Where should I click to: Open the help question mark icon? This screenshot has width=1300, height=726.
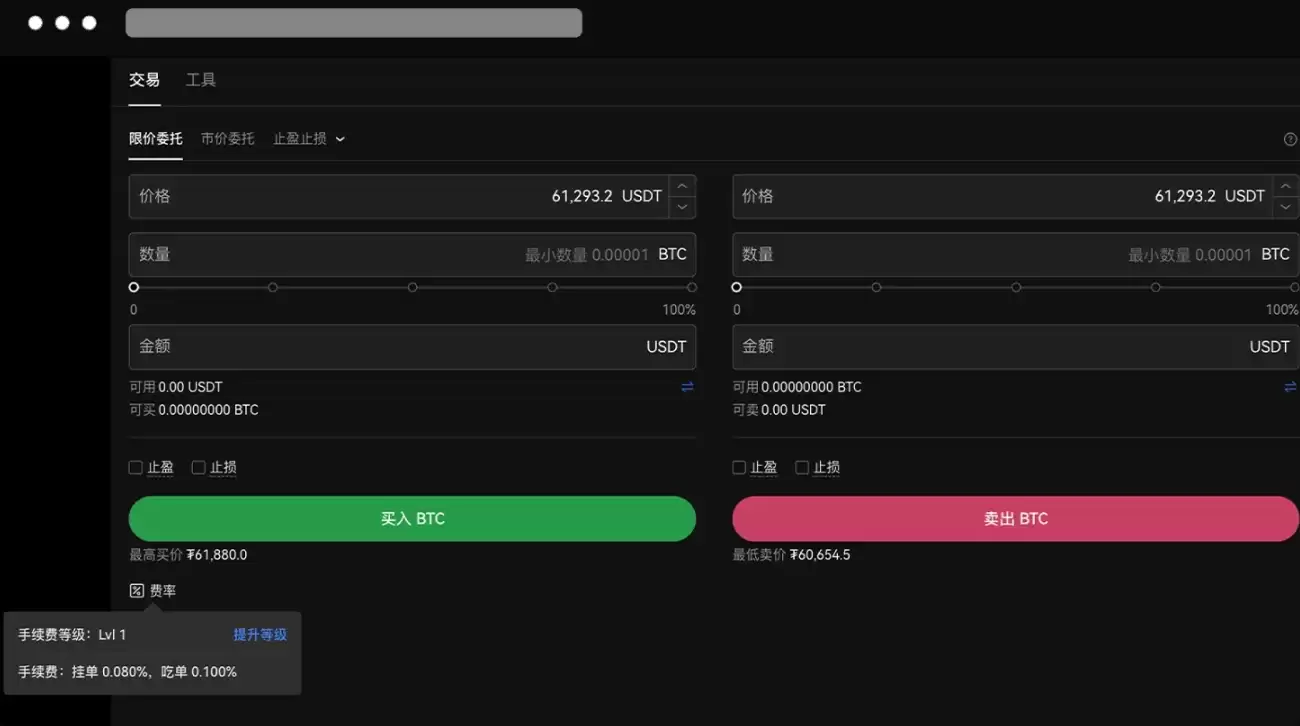click(1289, 139)
